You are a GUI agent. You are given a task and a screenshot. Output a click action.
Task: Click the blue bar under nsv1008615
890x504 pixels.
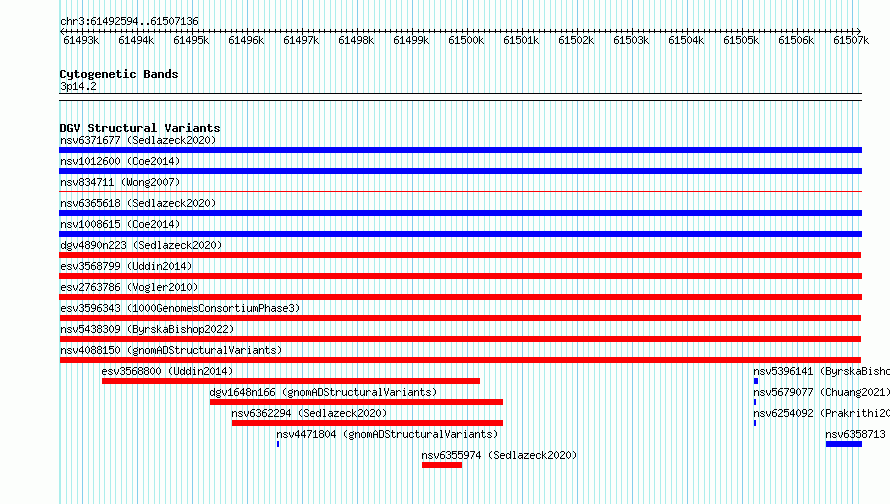click(460, 234)
